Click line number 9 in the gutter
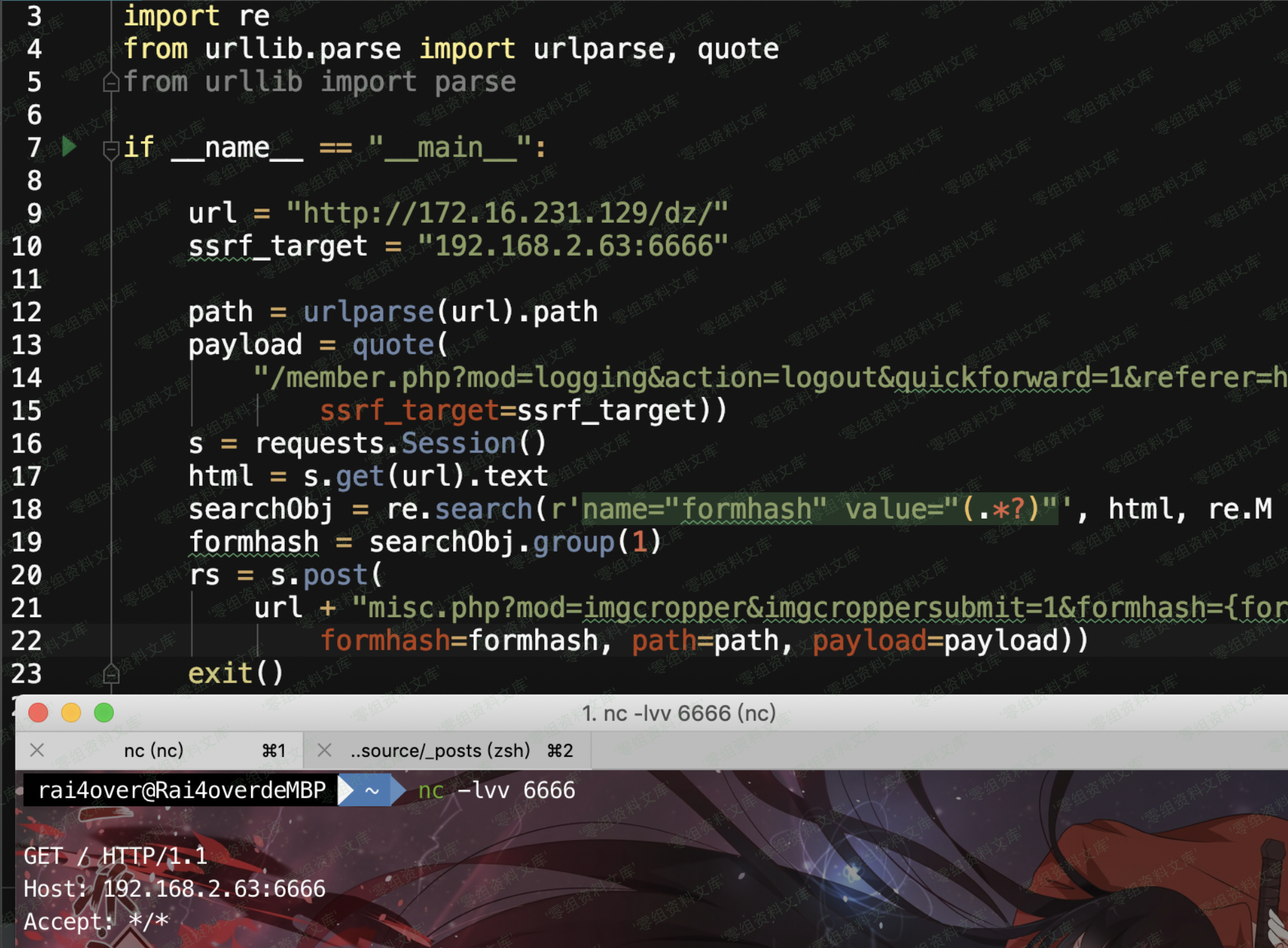The height and width of the screenshot is (948, 1288). [34, 213]
